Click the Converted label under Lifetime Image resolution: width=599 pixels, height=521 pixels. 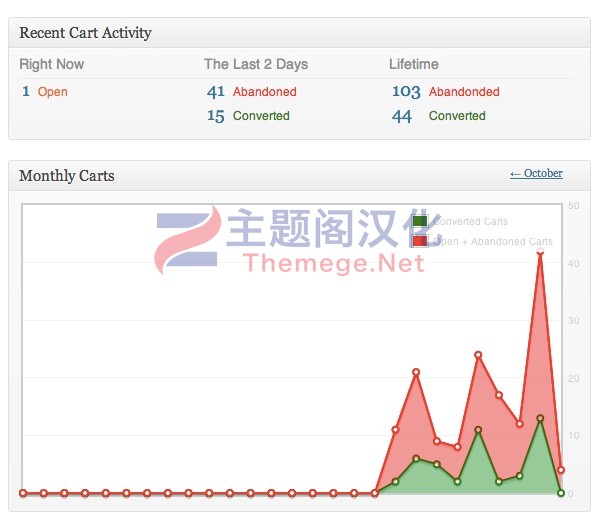point(457,116)
